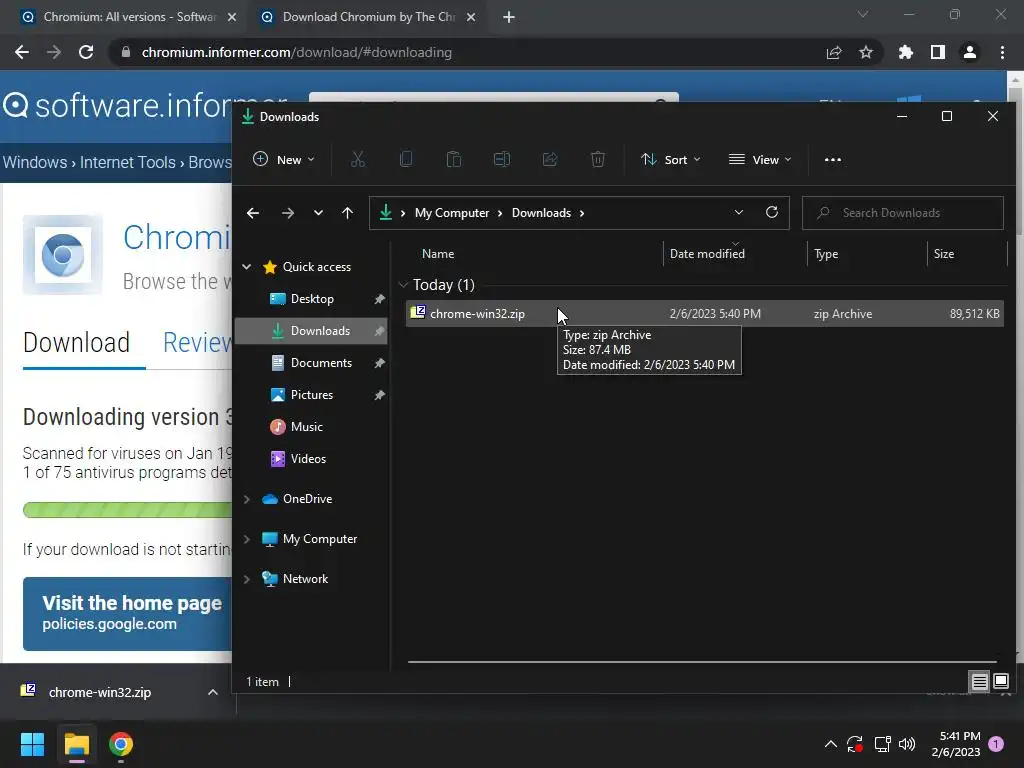Expand My Computer tree node

click(247, 539)
